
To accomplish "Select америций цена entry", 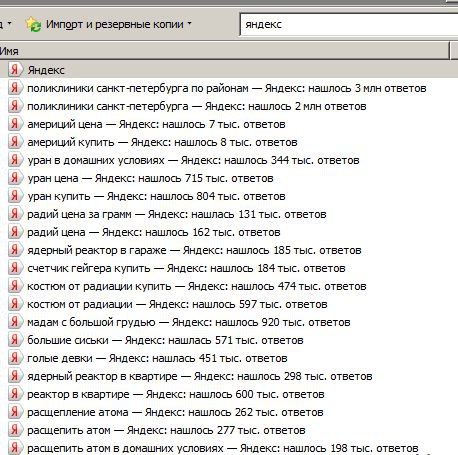I will point(156,124).
